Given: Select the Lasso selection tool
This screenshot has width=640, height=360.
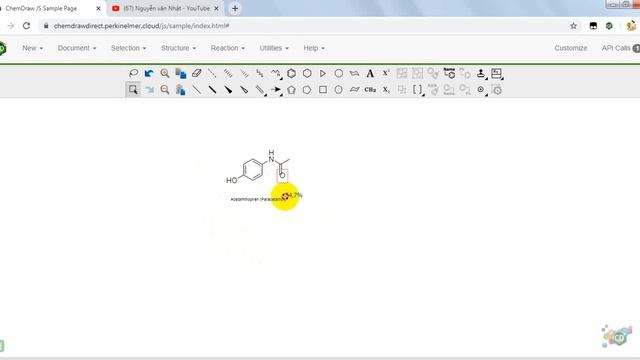Looking at the screenshot, I should pos(133,73).
